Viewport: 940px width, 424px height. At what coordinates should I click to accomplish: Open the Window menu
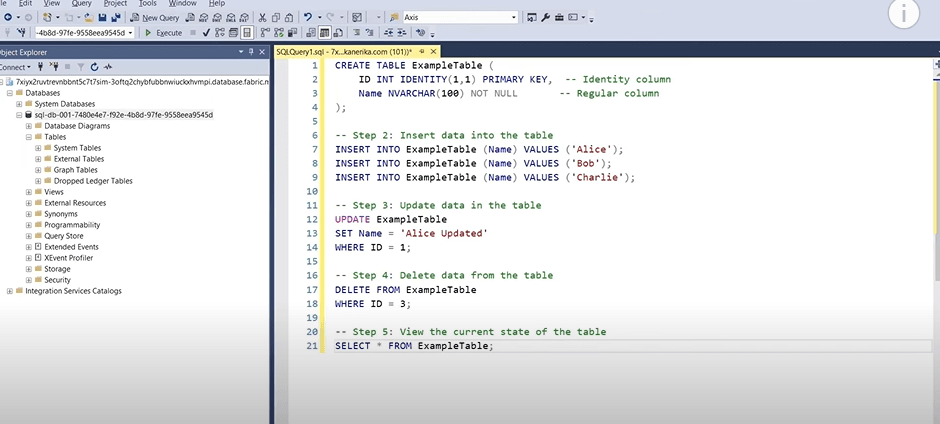182,3
